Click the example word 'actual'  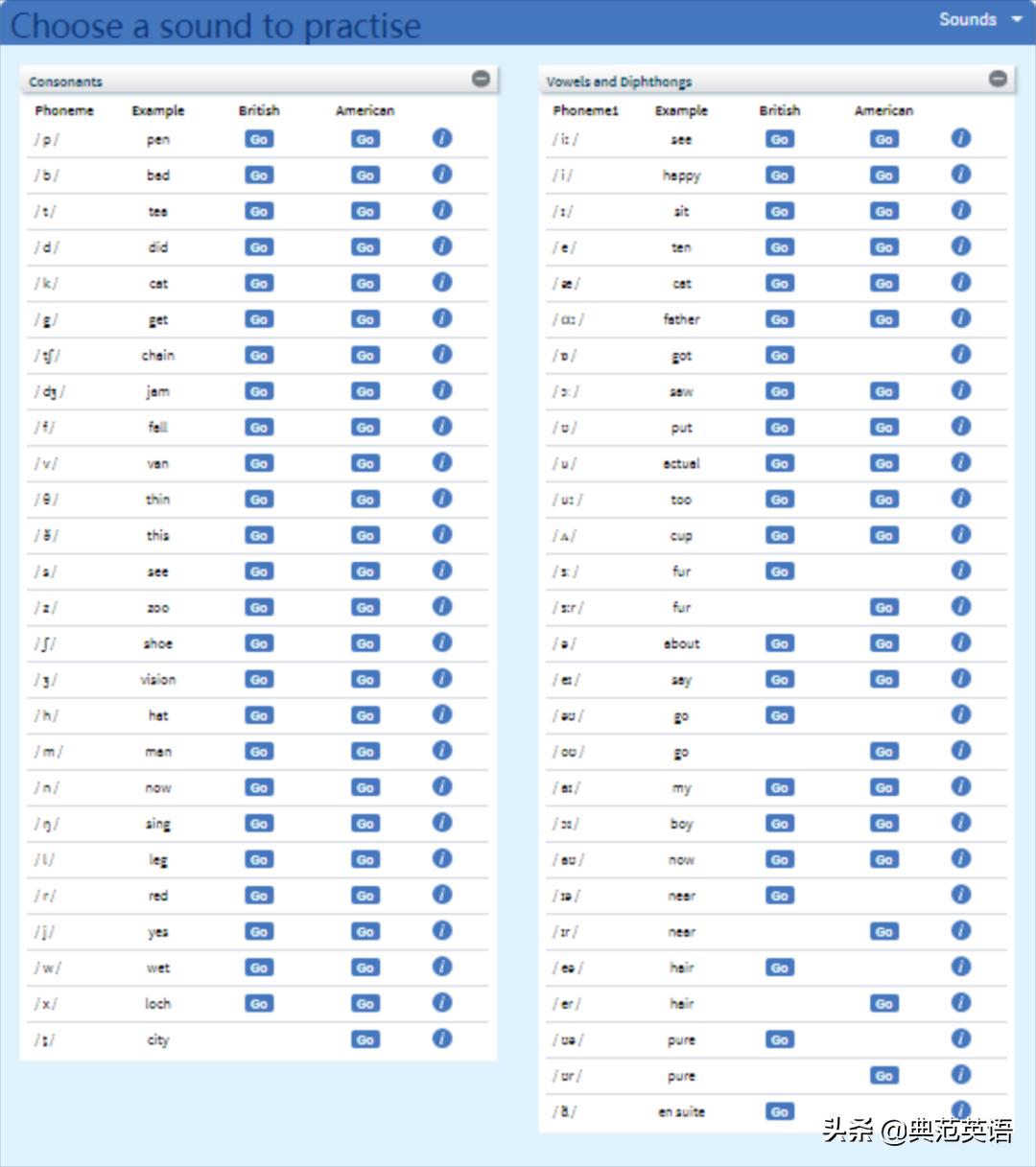pyautogui.click(x=682, y=463)
